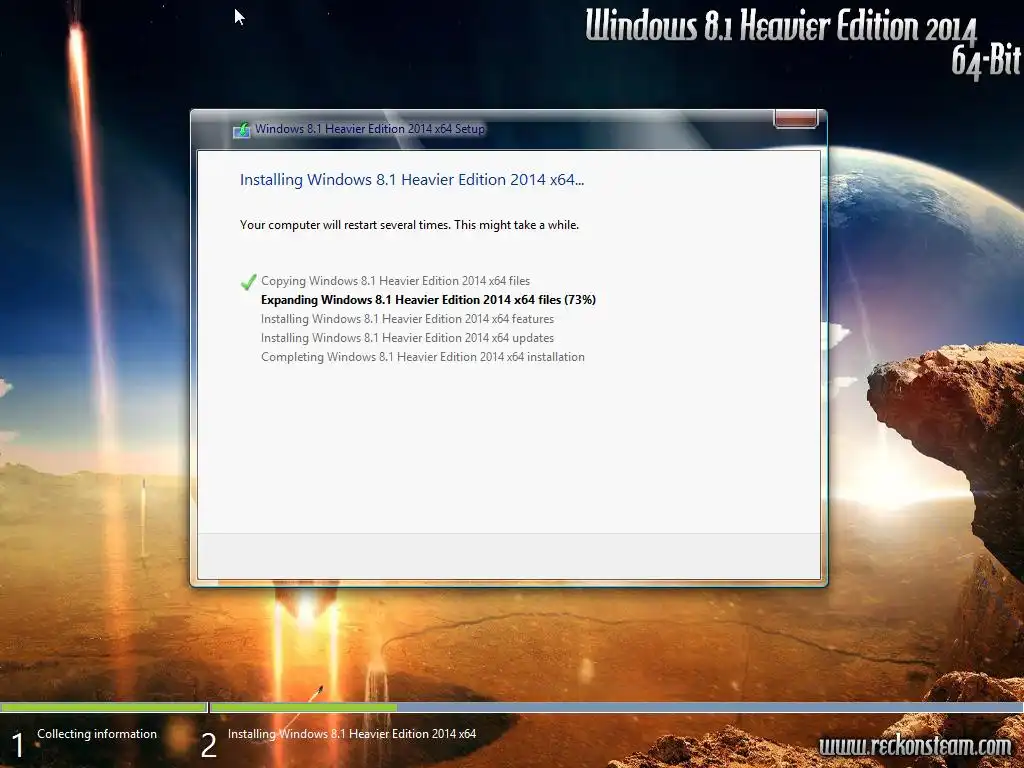Click the bottom step label 'Installing Windows 8.1 Heavier Edition 2014 x64'

tap(351, 733)
